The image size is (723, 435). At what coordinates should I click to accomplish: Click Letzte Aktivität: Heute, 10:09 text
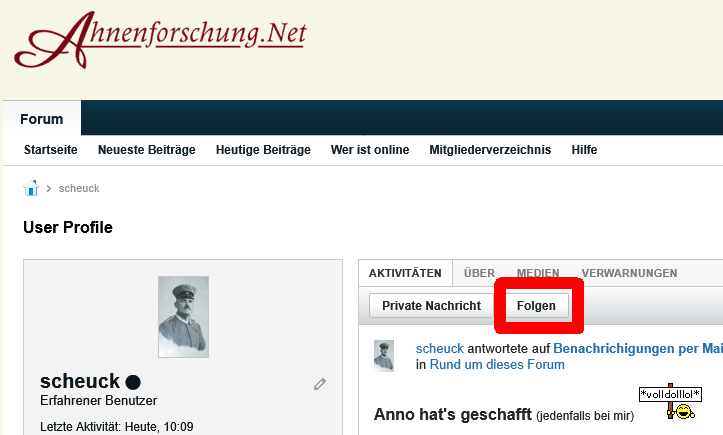pos(117,427)
